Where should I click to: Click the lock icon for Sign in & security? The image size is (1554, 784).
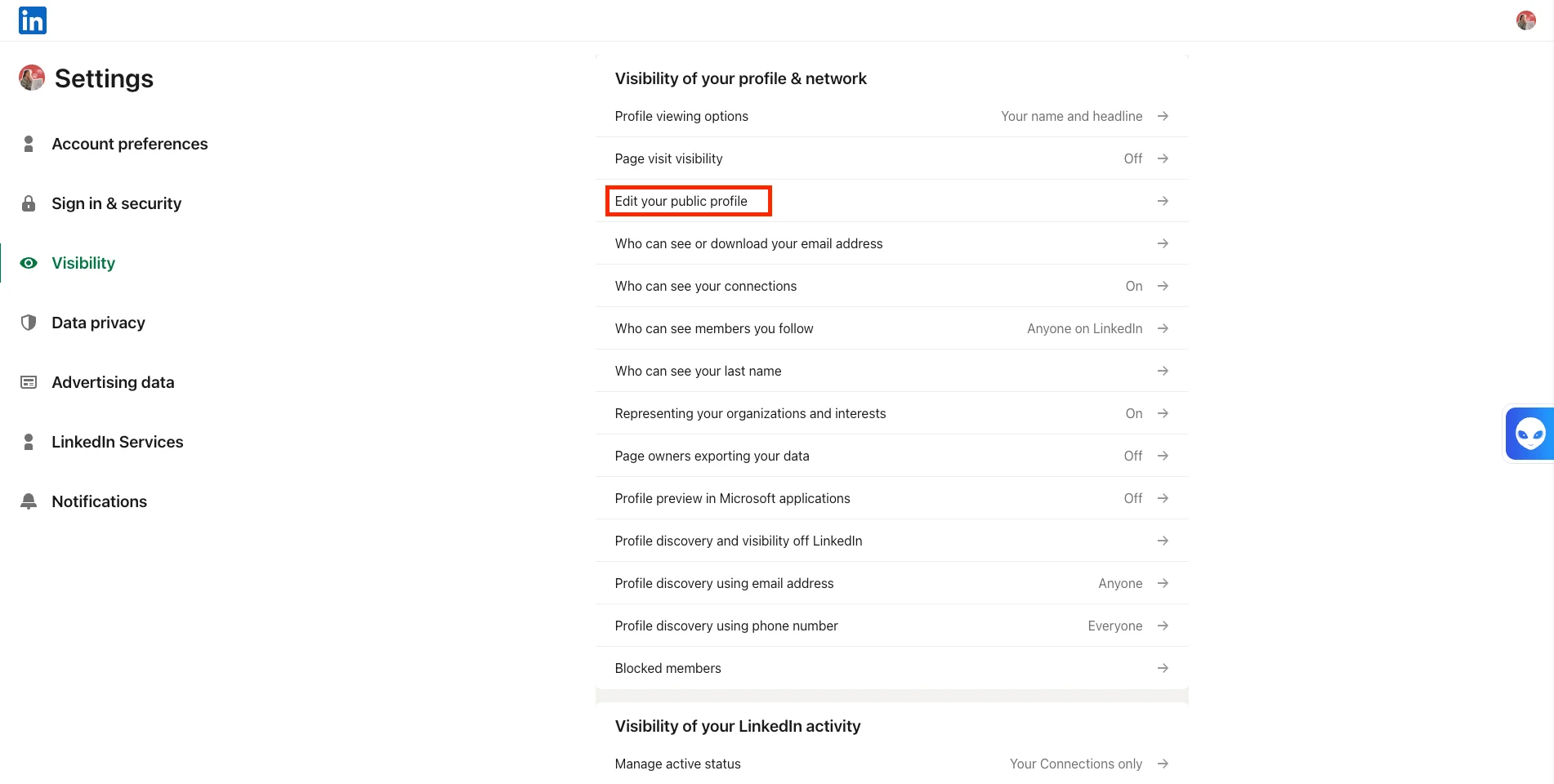tap(29, 203)
